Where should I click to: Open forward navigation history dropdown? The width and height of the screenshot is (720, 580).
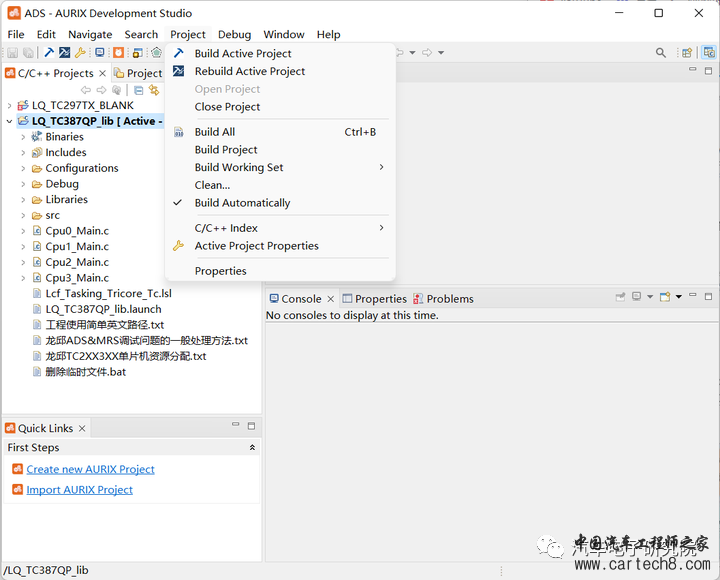tap(441, 53)
